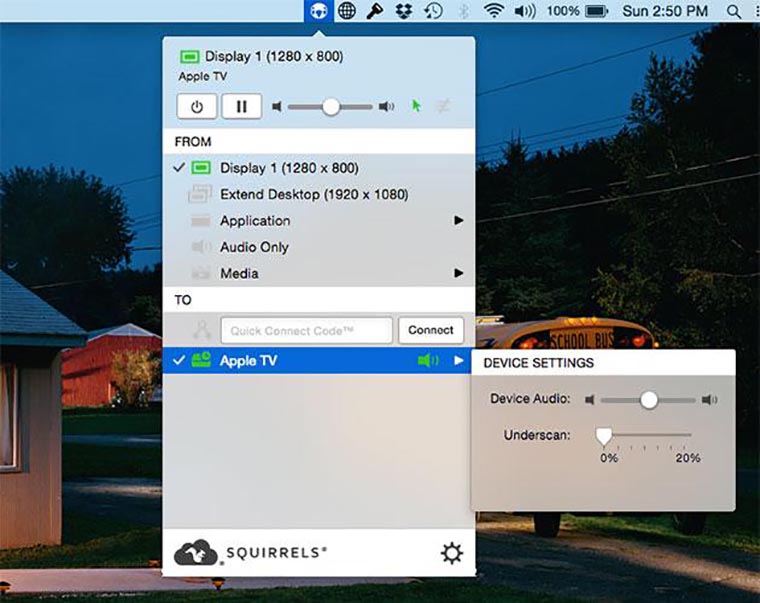Screen dimensions: 760x603
Task: Click the Device Audio slider handle
Action: 649,400
